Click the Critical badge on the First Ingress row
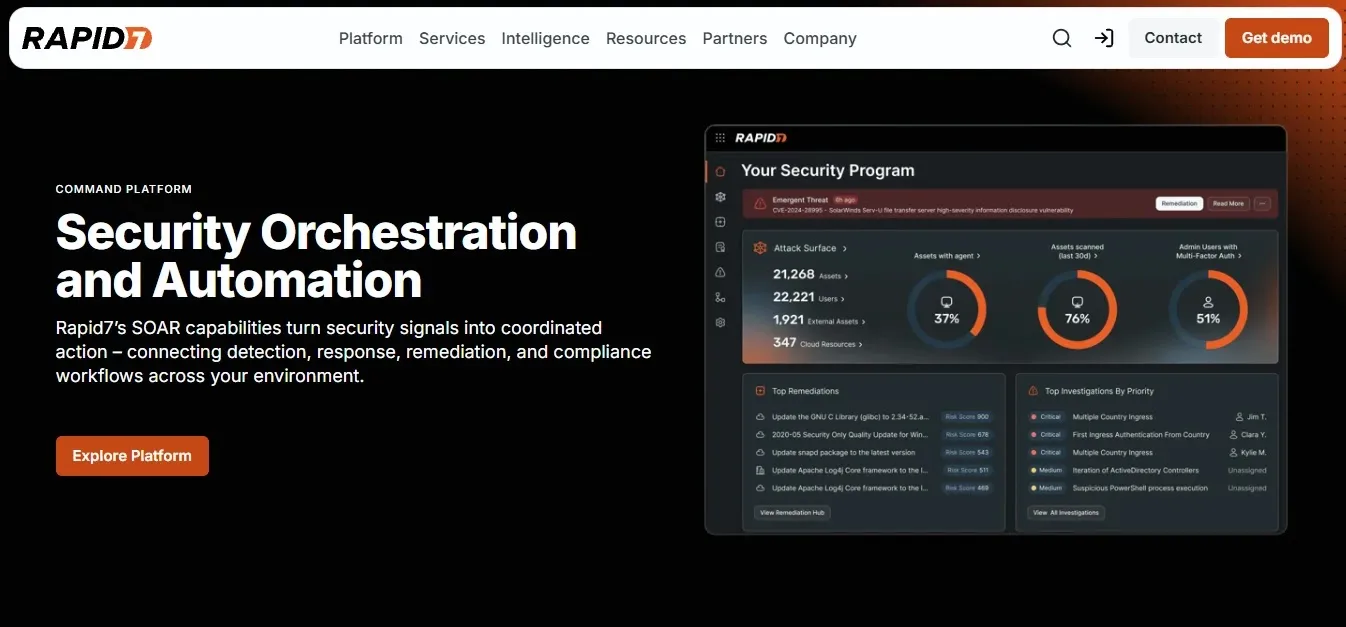This screenshot has height=627, width=1346. point(1046,435)
